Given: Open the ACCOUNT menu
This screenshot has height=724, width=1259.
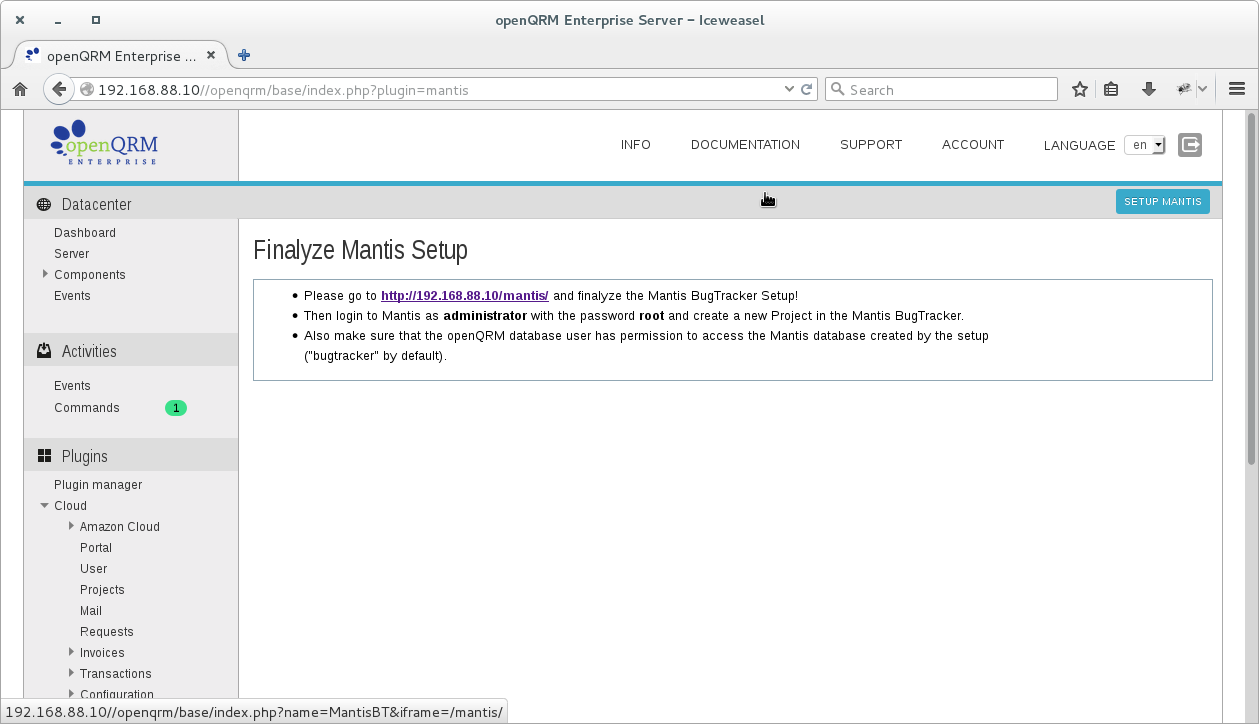Looking at the screenshot, I should [973, 145].
